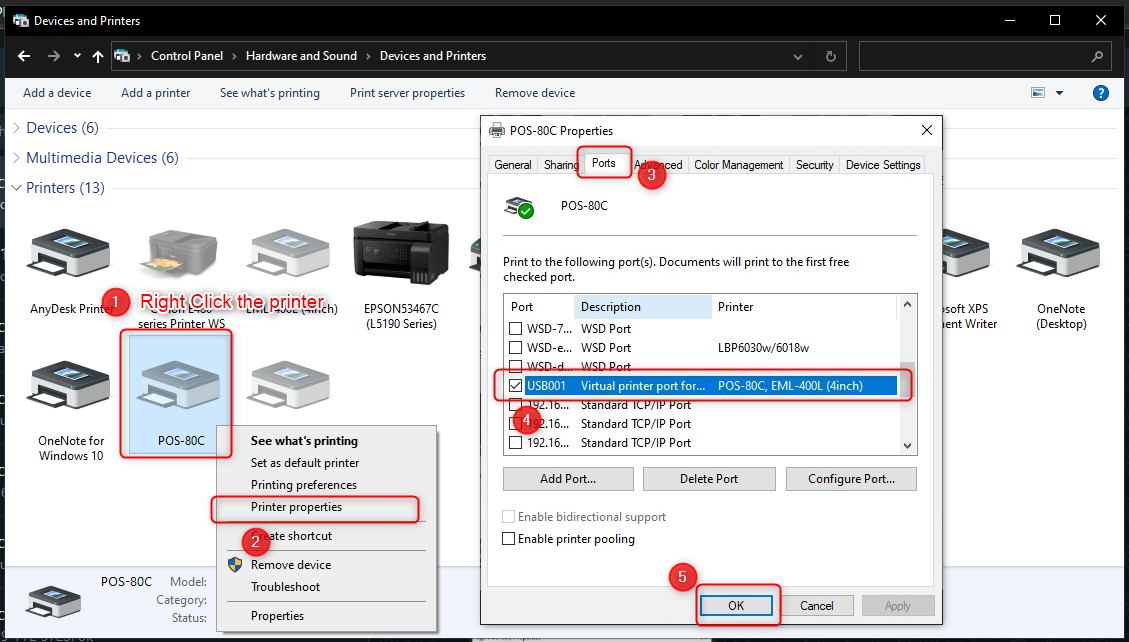The width and height of the screenshot is (1129, 642).
Task: Click the Add Port button
Action: [x=567, y=478]
